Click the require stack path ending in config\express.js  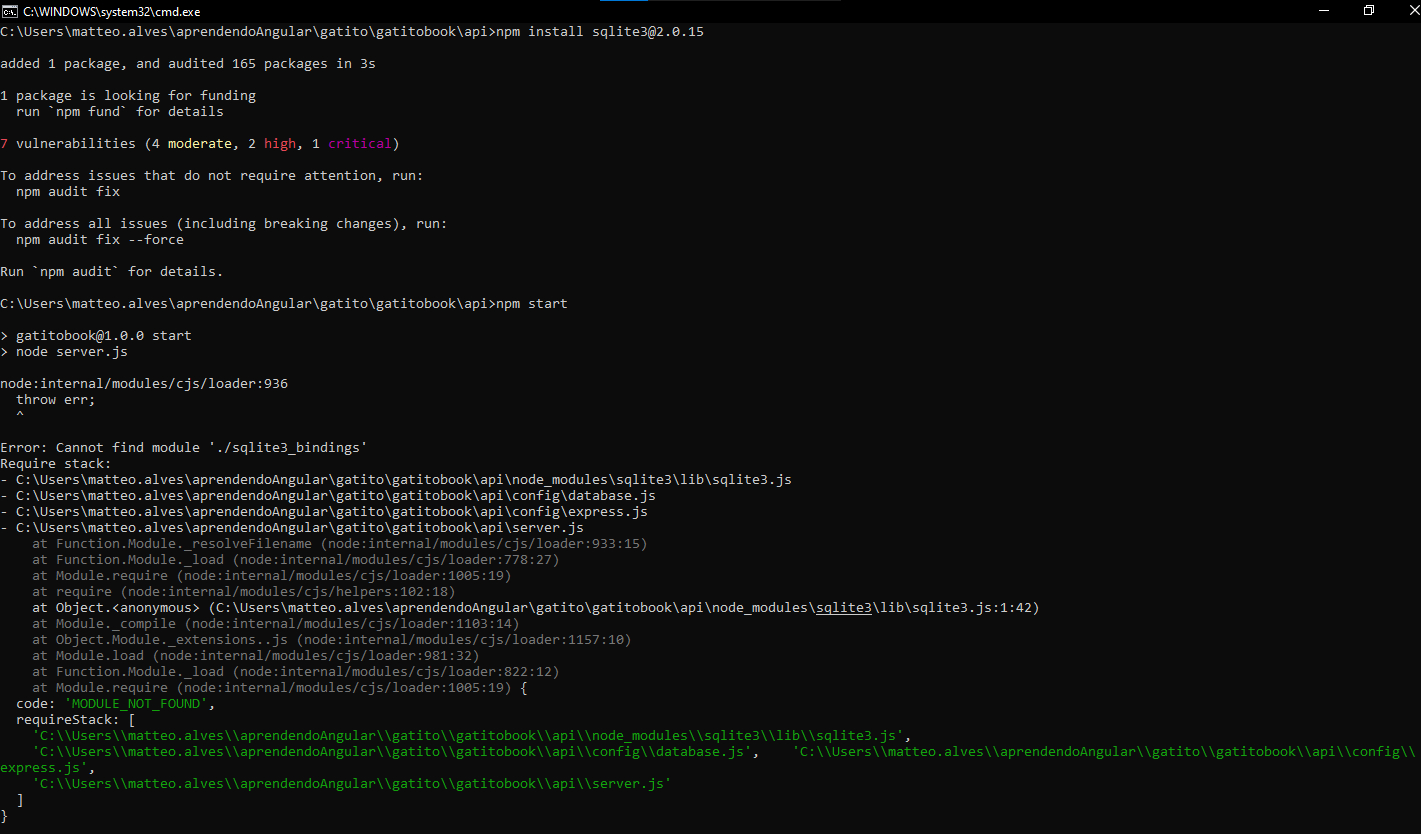(324, 512)
